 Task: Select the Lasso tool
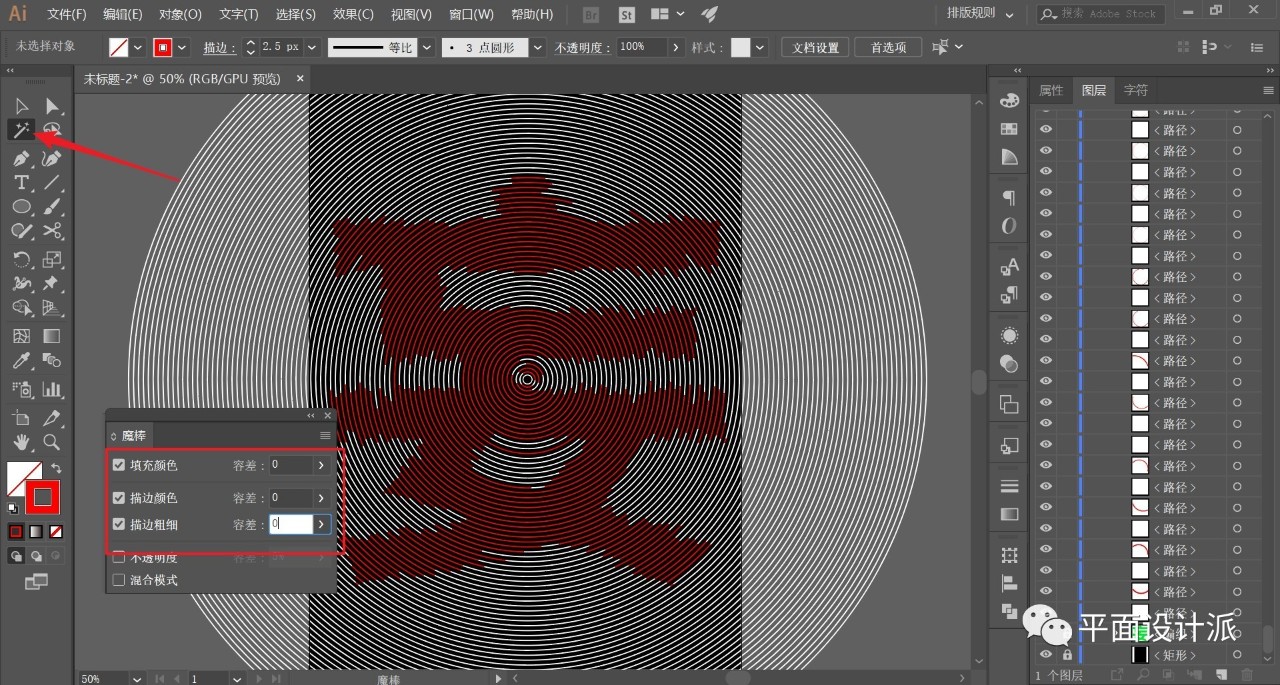pos(52,130)
